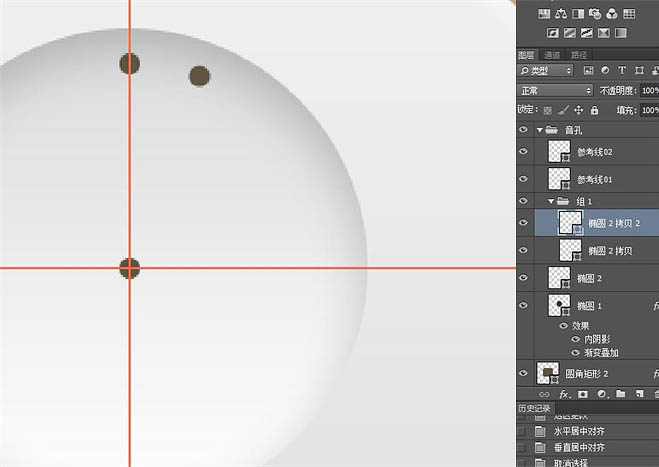Click the Color Balance adjustment icon
This screenshot has height=467, width=659.
(561, 14)
